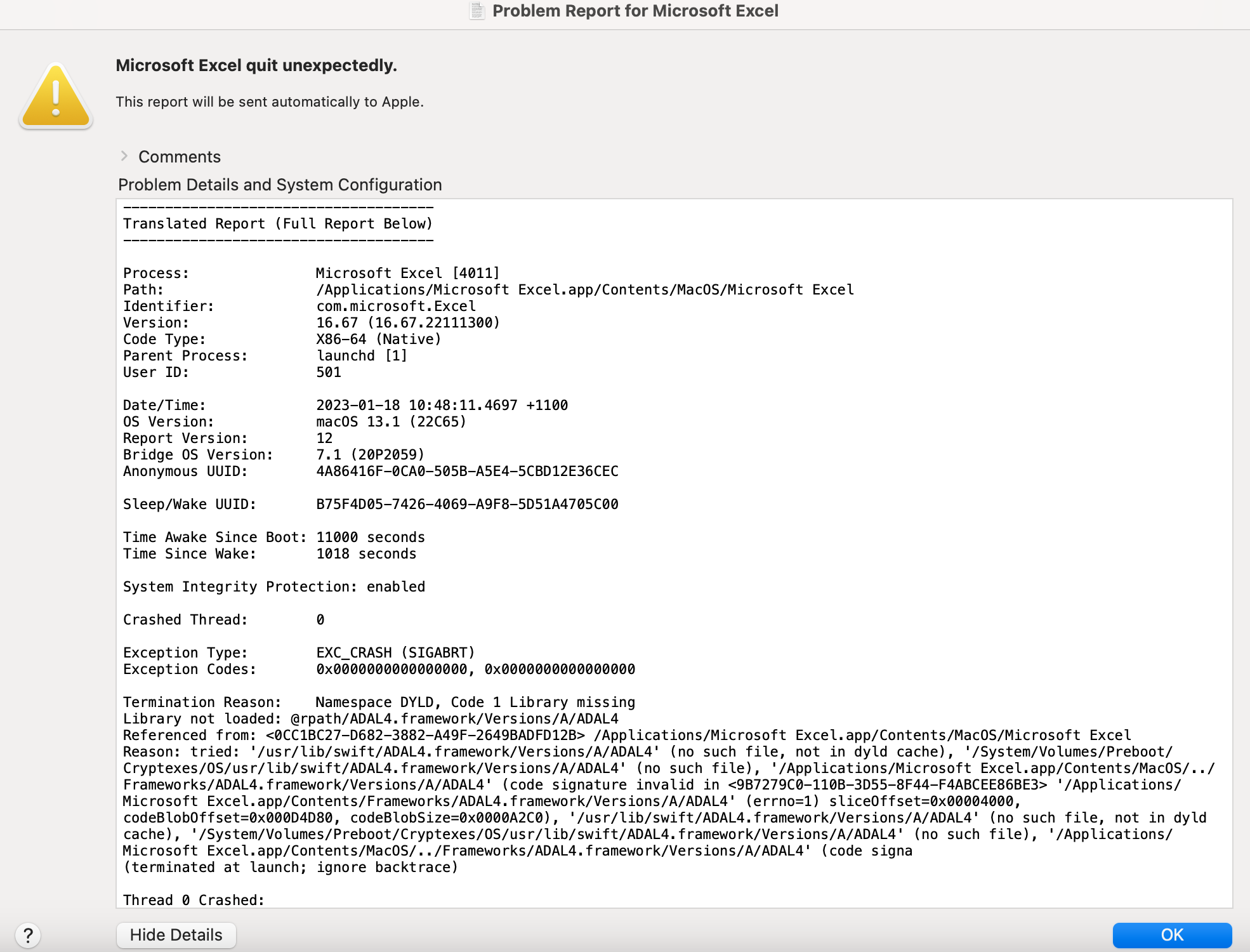Click 'Problem Report for Microsoft Excel' window title
Viewport: 1250px width, 952px height.
click(635, 11)
